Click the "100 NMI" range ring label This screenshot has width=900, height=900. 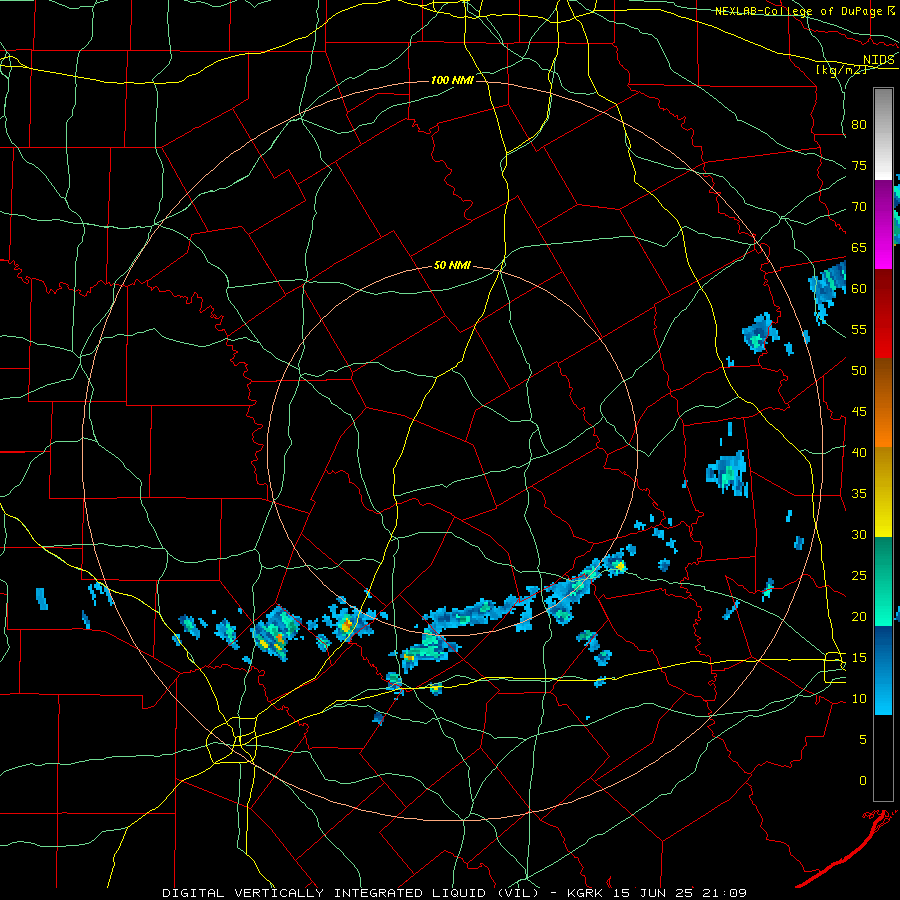point(452,80)
